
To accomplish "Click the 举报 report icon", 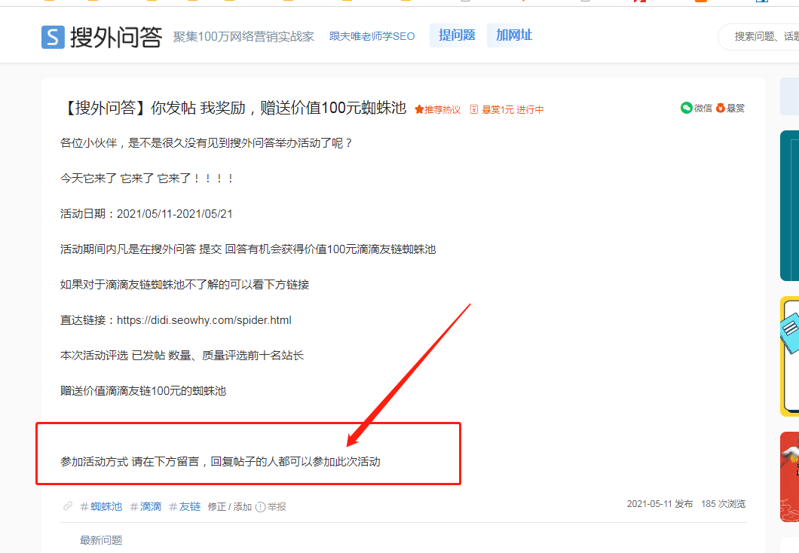I will 260,507.
